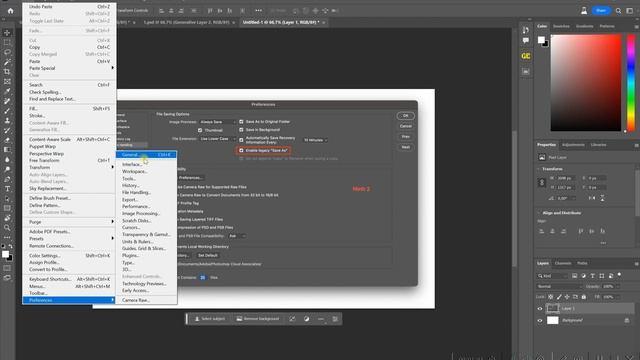Open the History panel icon in side dock
This screenshot has width=640, height=360.
point(526,30)
